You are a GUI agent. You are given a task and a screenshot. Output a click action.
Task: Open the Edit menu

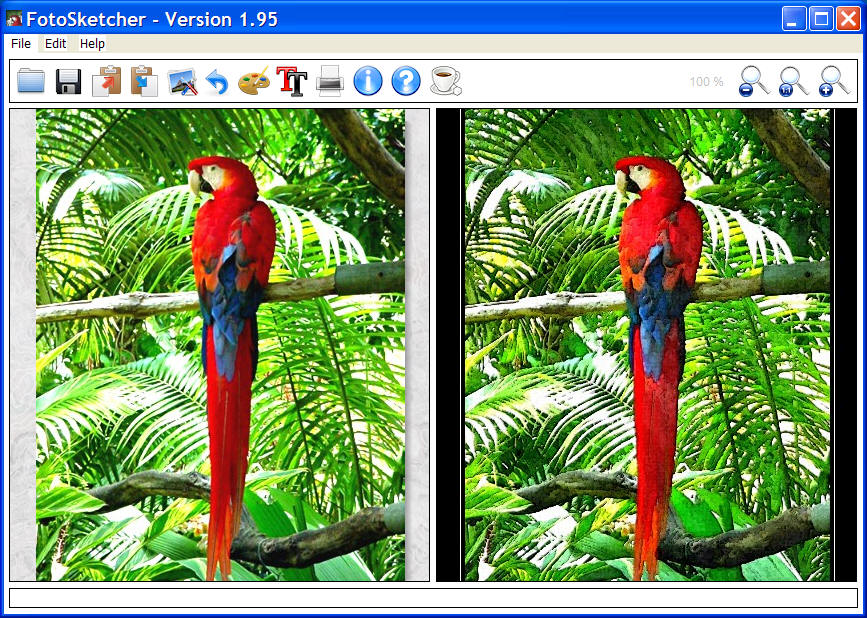click(55, 44)
